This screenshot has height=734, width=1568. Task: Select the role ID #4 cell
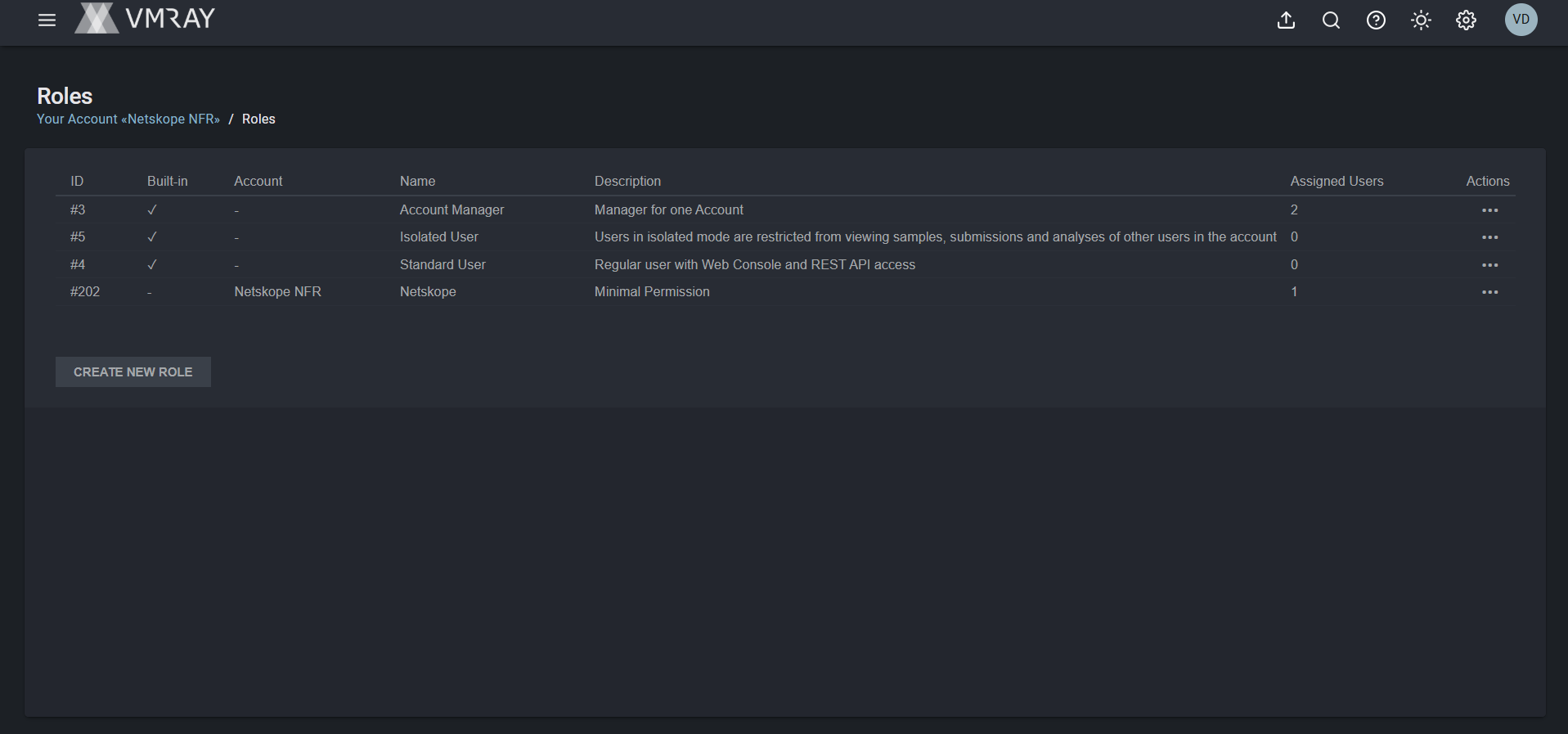coord(78,265)
